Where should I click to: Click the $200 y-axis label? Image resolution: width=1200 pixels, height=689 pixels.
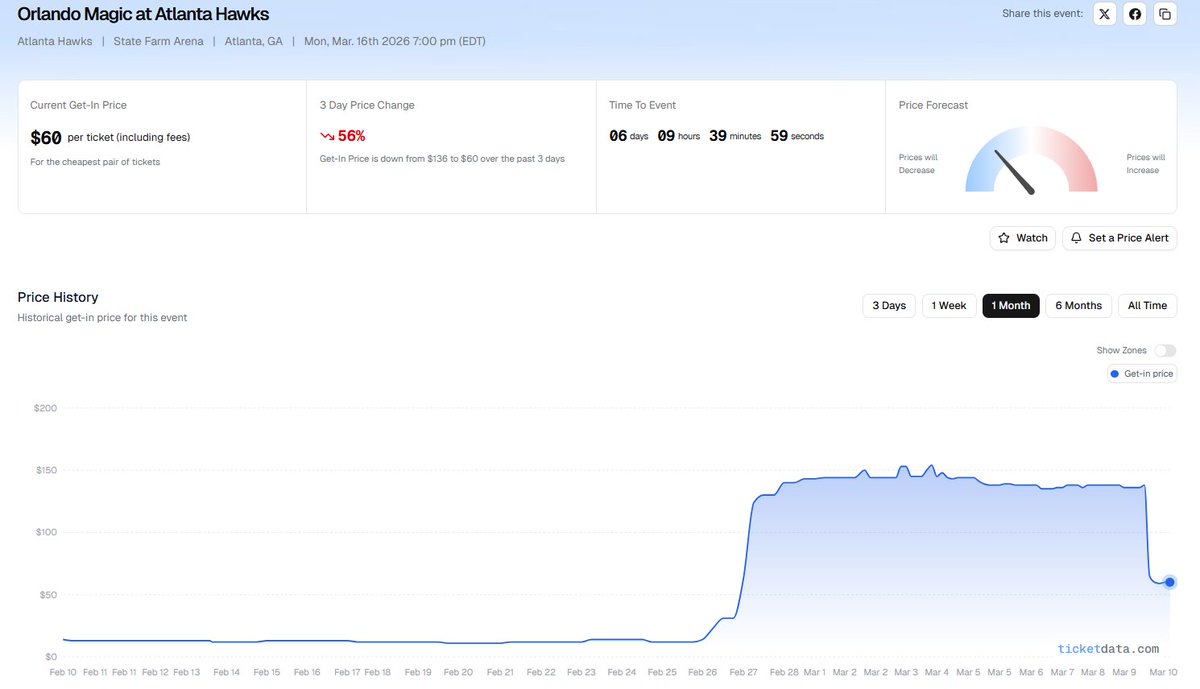point(45,408)
